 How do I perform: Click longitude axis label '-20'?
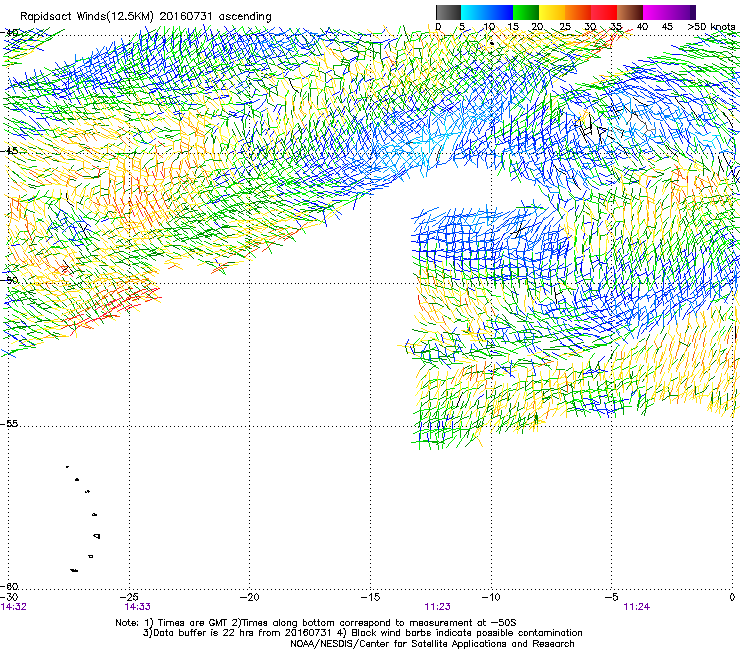click(x=250, y=597)
